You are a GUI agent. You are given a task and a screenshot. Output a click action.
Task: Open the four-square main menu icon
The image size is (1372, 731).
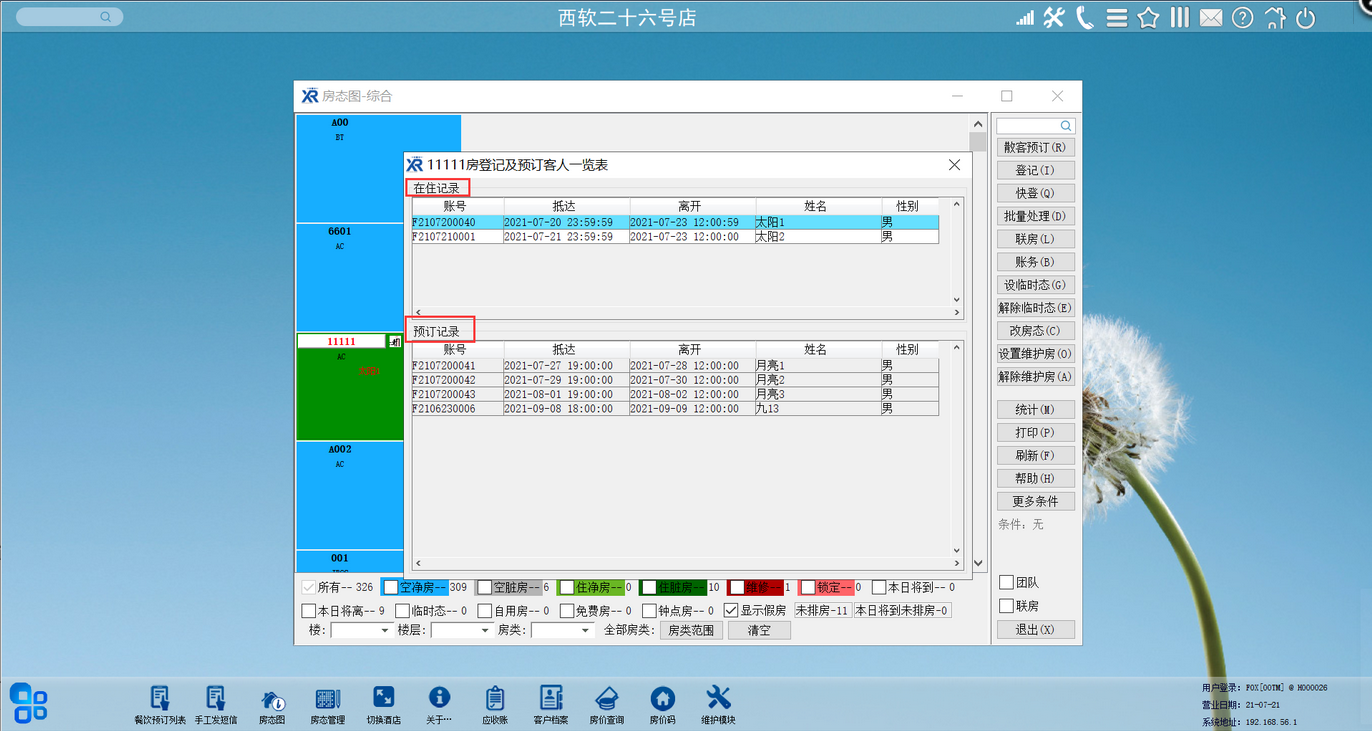click(x=29, y=701)
